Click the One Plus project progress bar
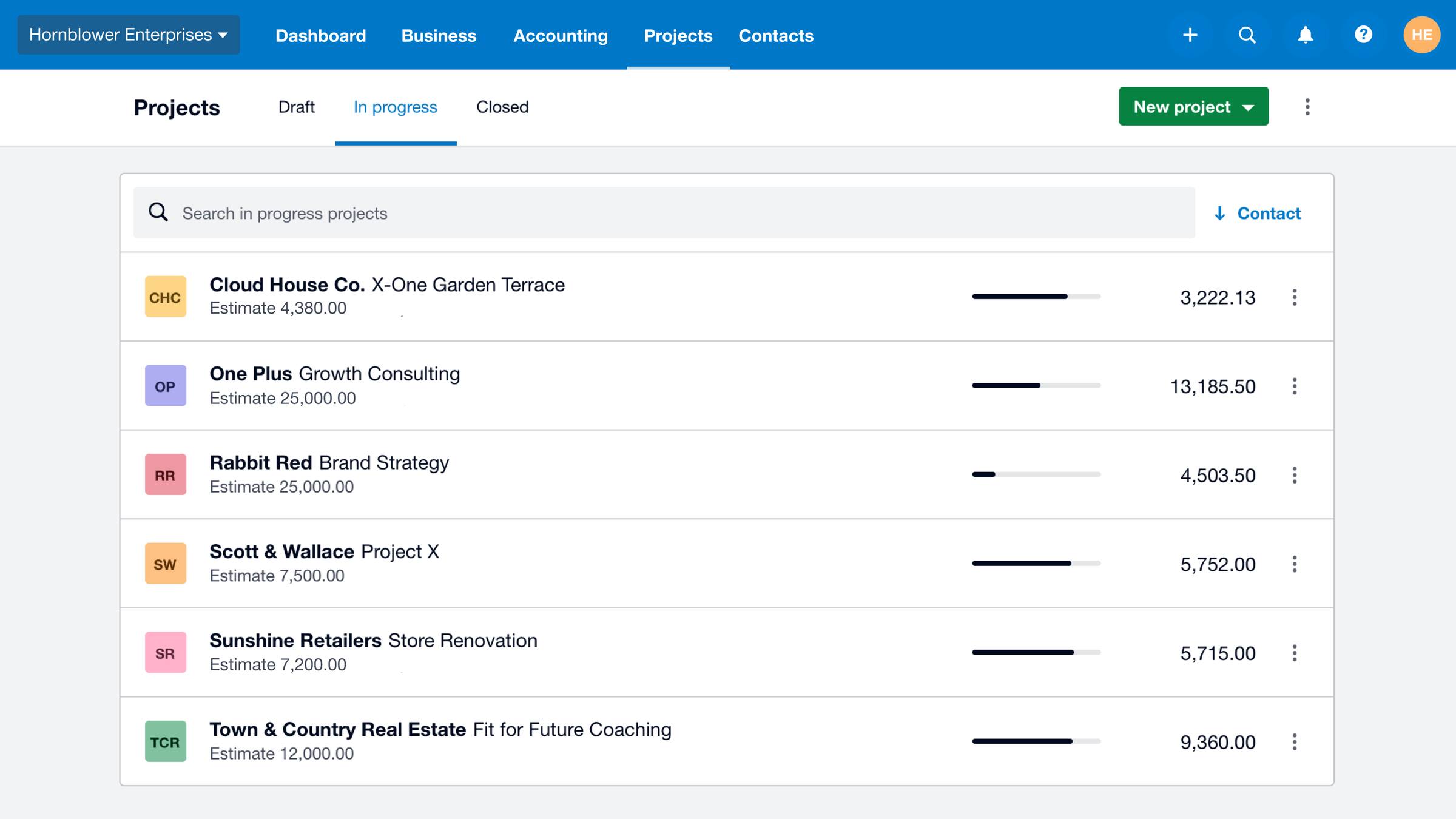 1036,385
